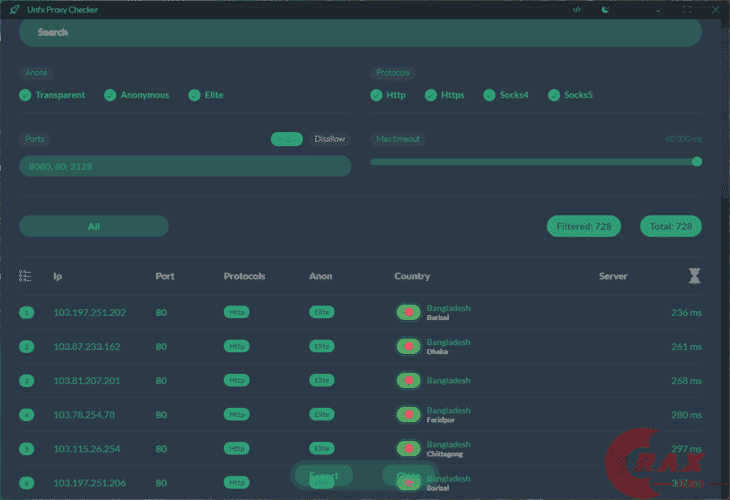Sort the table by Port column
Image resolution: width=730 pixels, height=500 pixels.
[165, 276]
